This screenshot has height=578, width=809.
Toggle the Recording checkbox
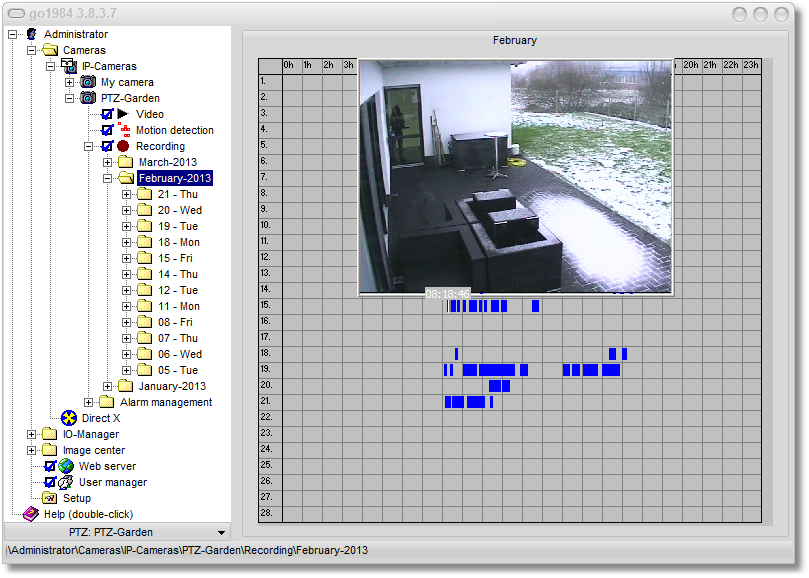tap(107, 146)
